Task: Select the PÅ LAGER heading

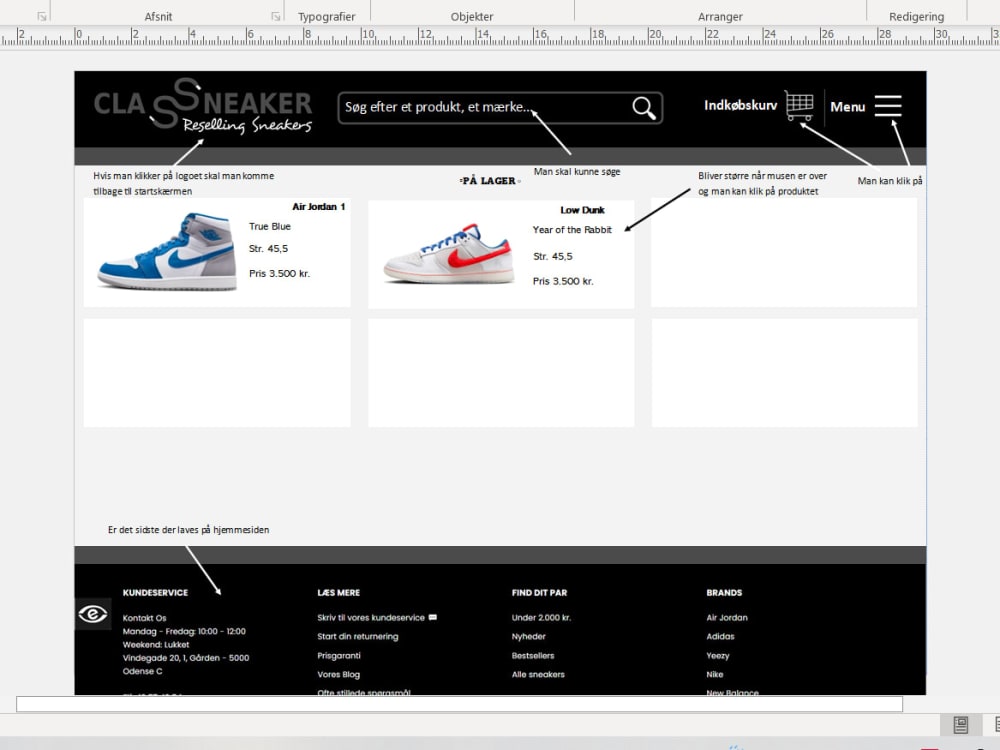Action: [489, 180]
